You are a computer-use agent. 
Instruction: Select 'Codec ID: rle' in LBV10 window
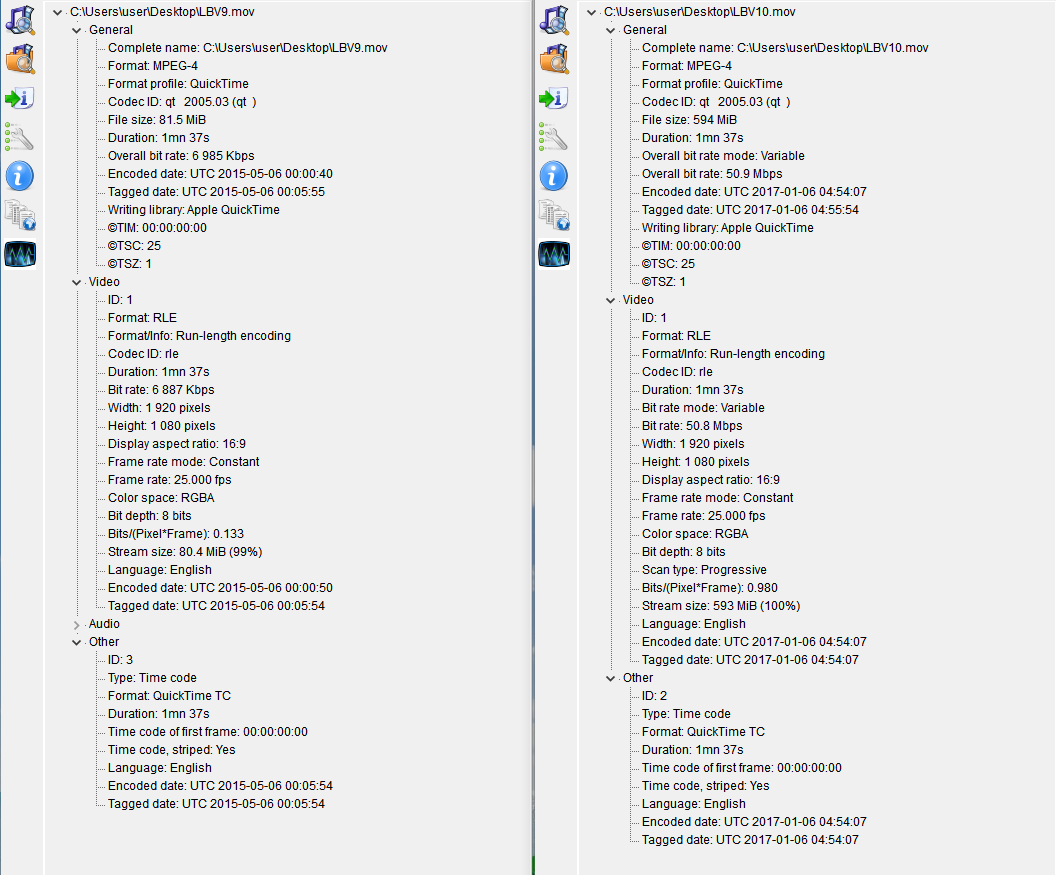click(678, 372)
